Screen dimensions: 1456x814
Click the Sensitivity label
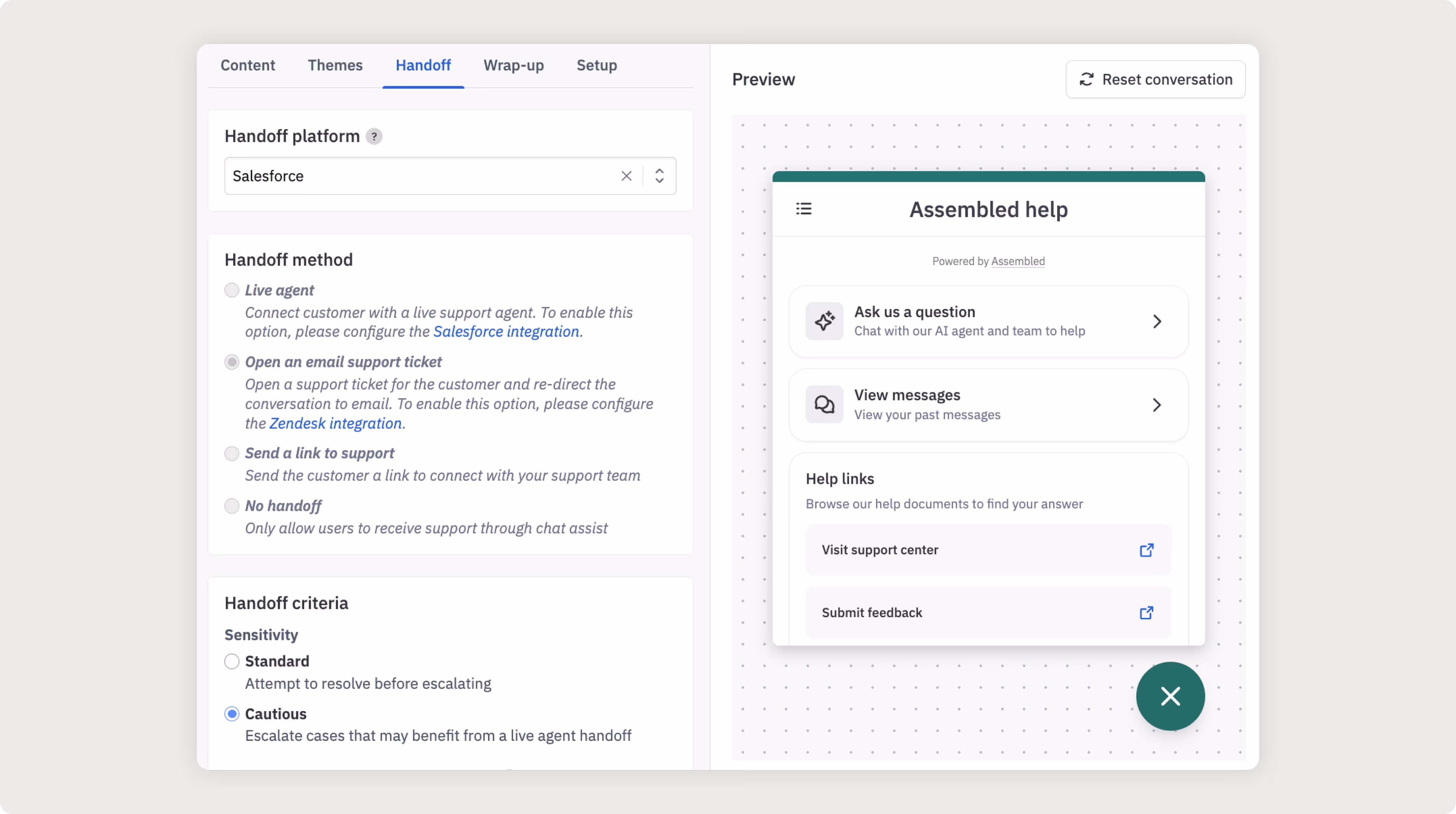pyautogui.click(x=261, y=635)
